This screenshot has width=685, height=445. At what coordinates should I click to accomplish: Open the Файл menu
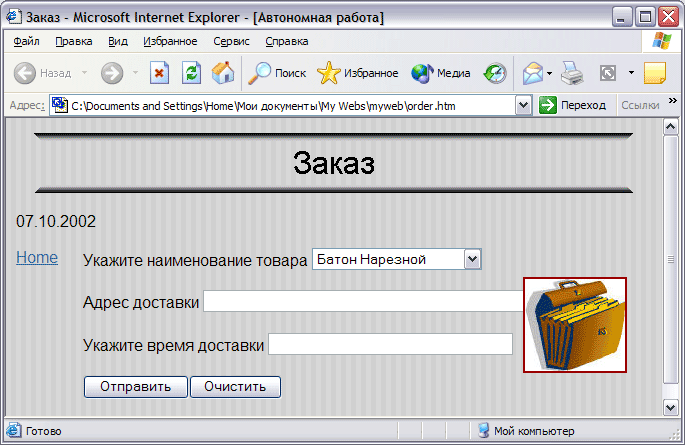click(x=26, y=41)
